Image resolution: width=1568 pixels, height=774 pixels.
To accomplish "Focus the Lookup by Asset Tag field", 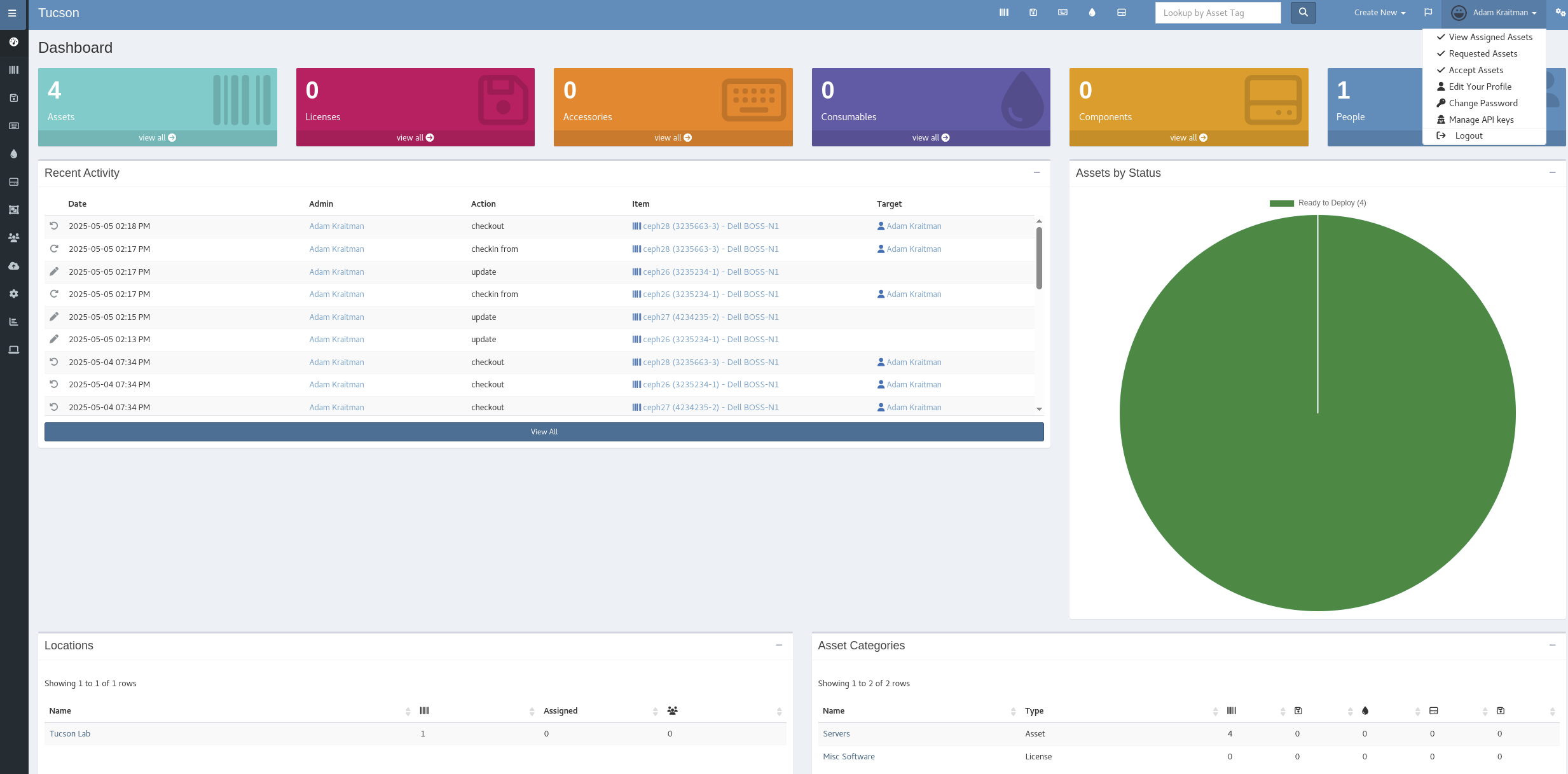I will point(1217,13).
